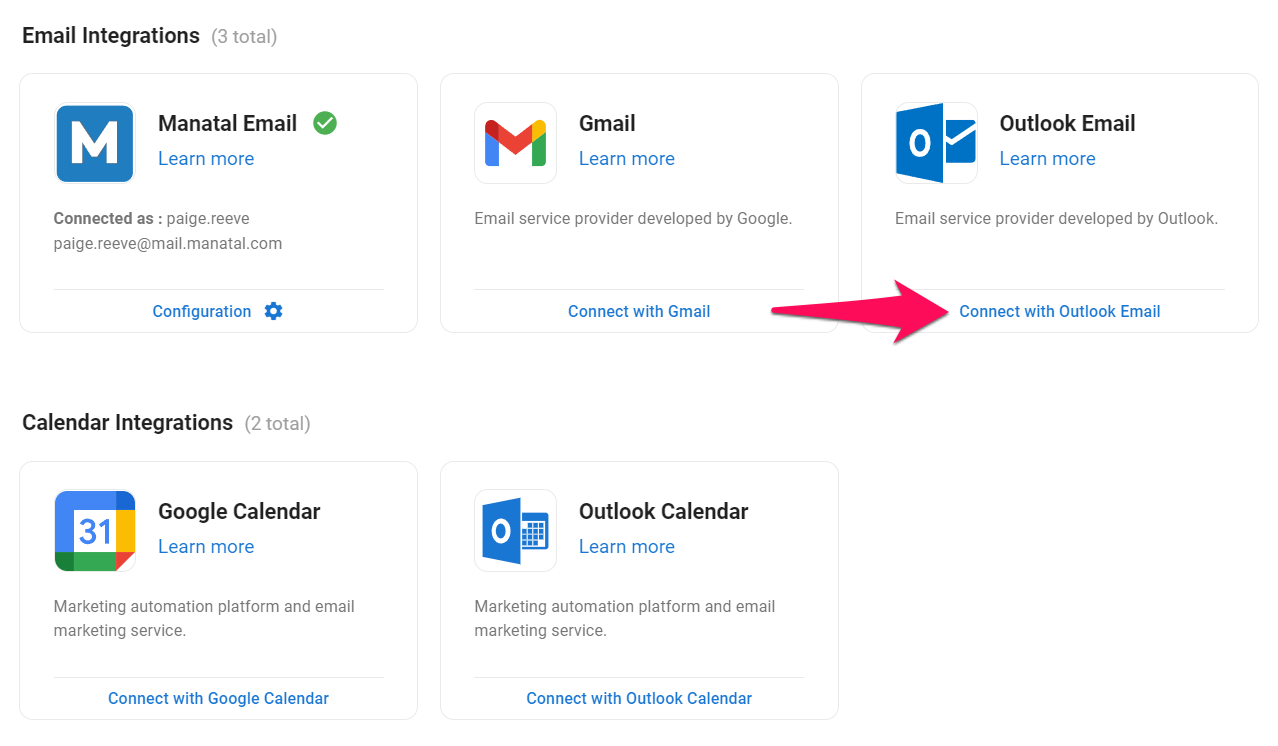This screenshot has width=1278, height=746.
Task: Select the Email Integrations section heading
Action: [x=110, y=35]
